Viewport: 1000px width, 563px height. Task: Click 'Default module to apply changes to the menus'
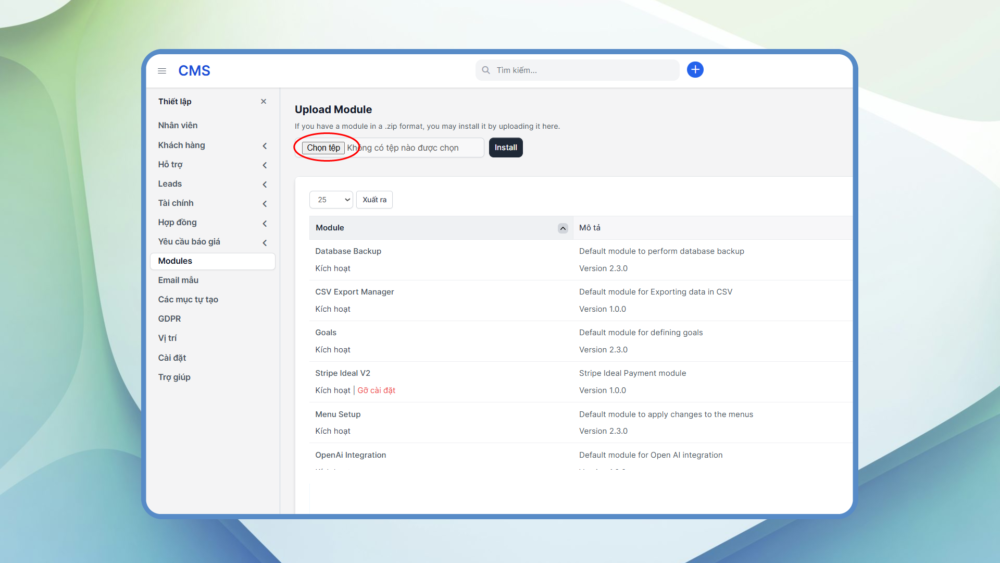(x=666, y=414)
